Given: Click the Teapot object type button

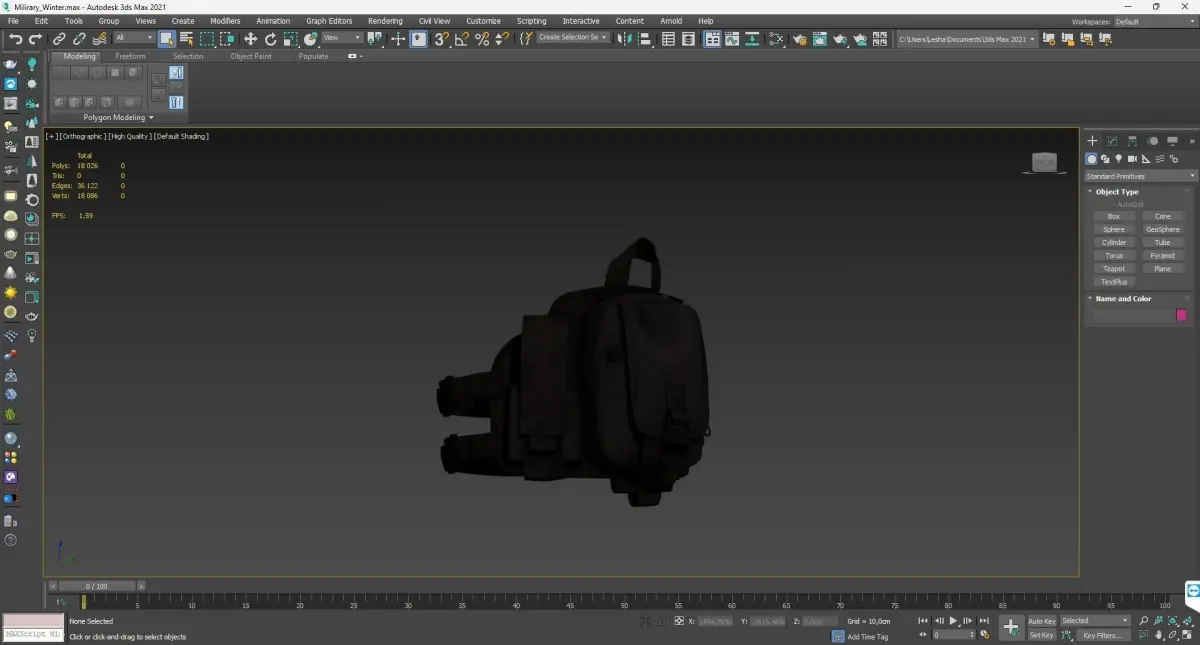Looking at the screenshot, I should click(1114, 269).
